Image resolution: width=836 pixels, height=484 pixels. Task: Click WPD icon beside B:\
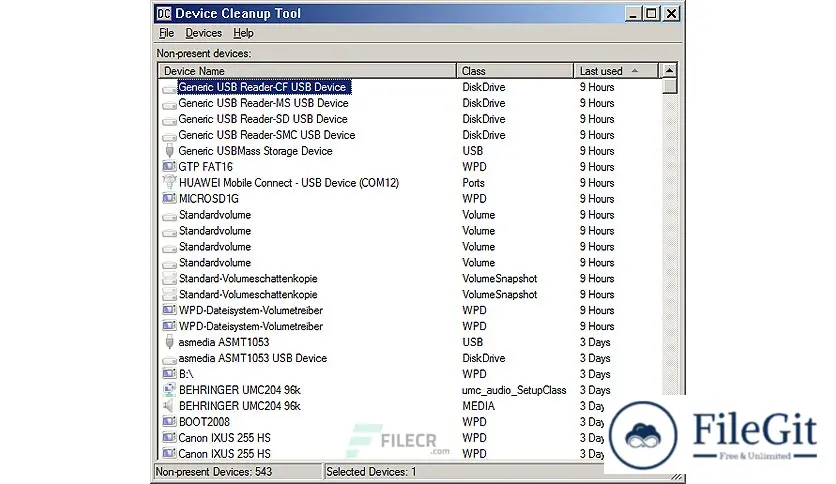coord(169,374)
